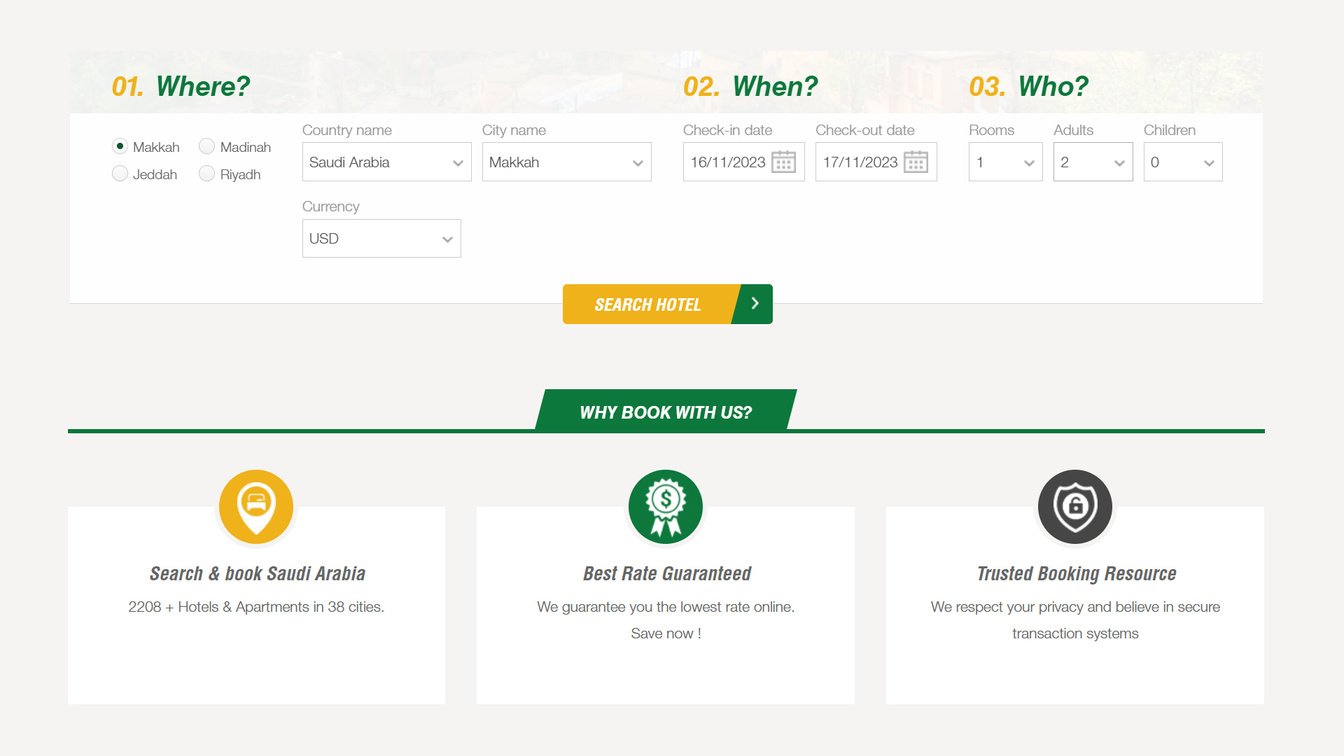This screenshot has height=756, width=1344.
Task: Click the green arrow beside Search Hotel
Action: (755, 304)
